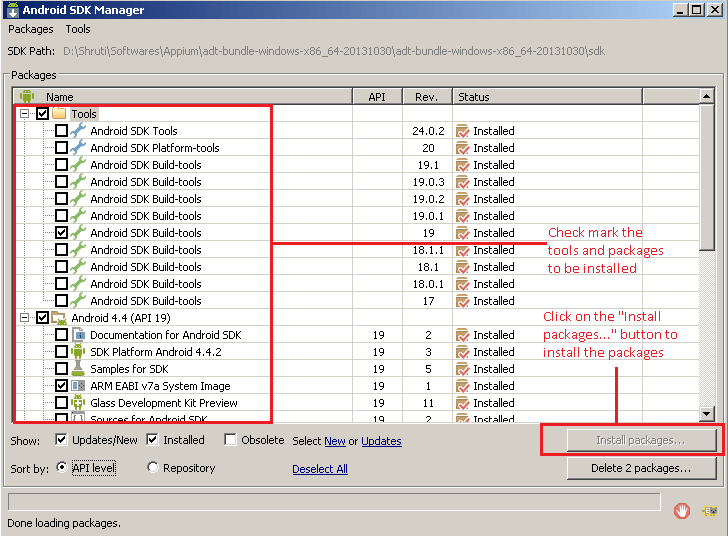This screenshot has height=536, width=728.
Task: Click Documentation for Android SDK icon
Action: tap(79, 335)
